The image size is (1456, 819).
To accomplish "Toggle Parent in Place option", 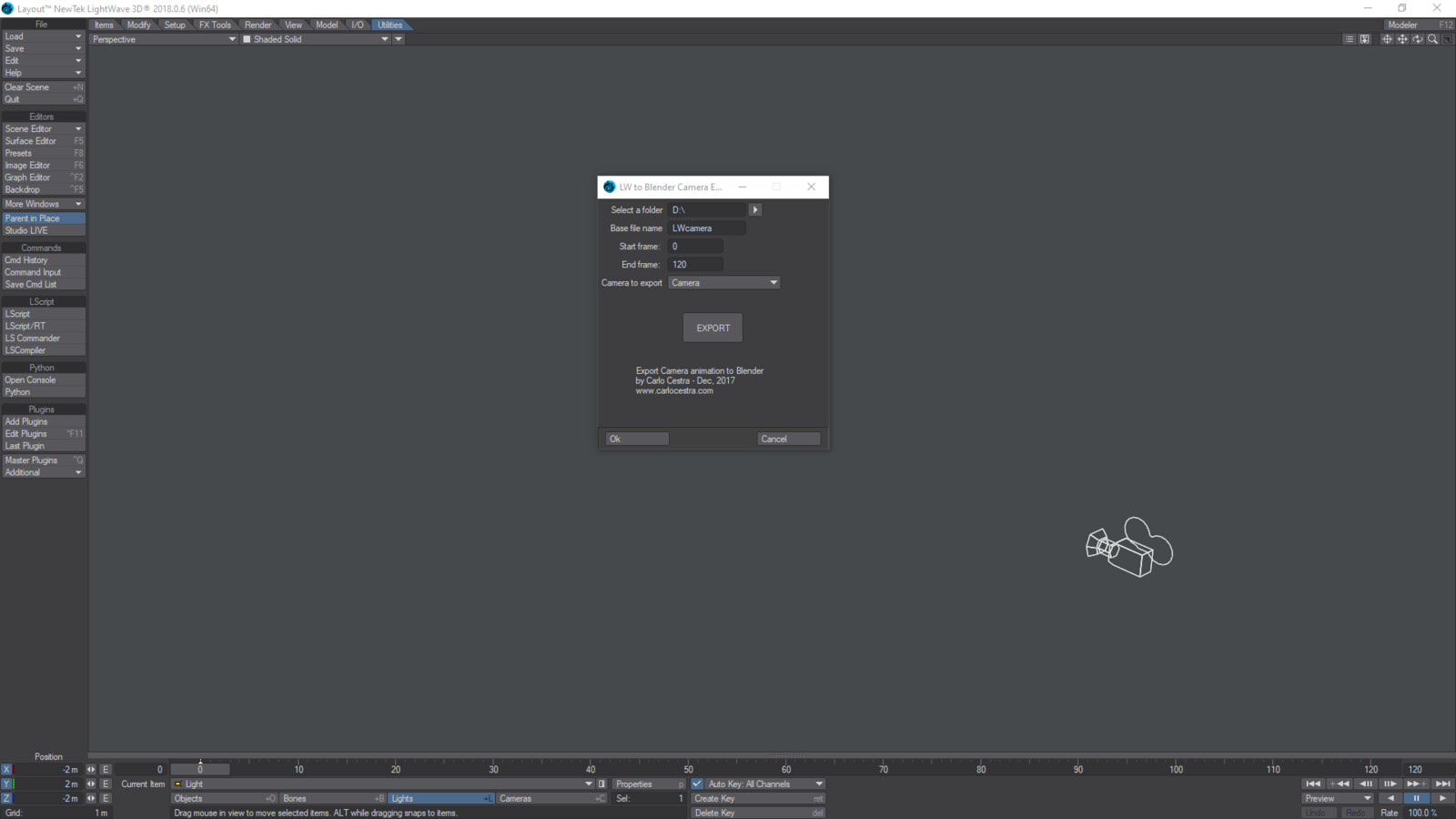I will pos(43,218).
